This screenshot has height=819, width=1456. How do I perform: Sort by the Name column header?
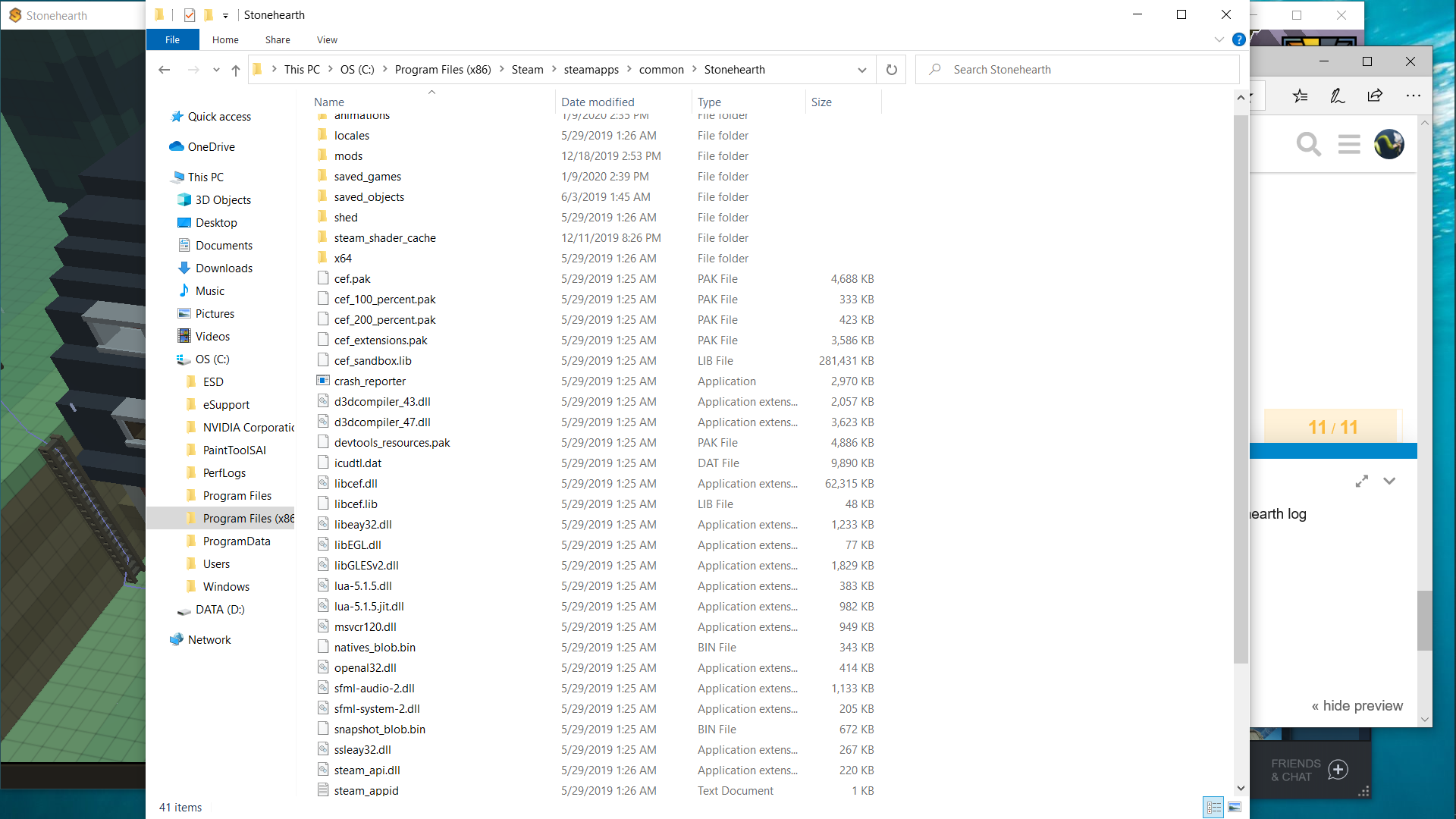tap(328, 102)
